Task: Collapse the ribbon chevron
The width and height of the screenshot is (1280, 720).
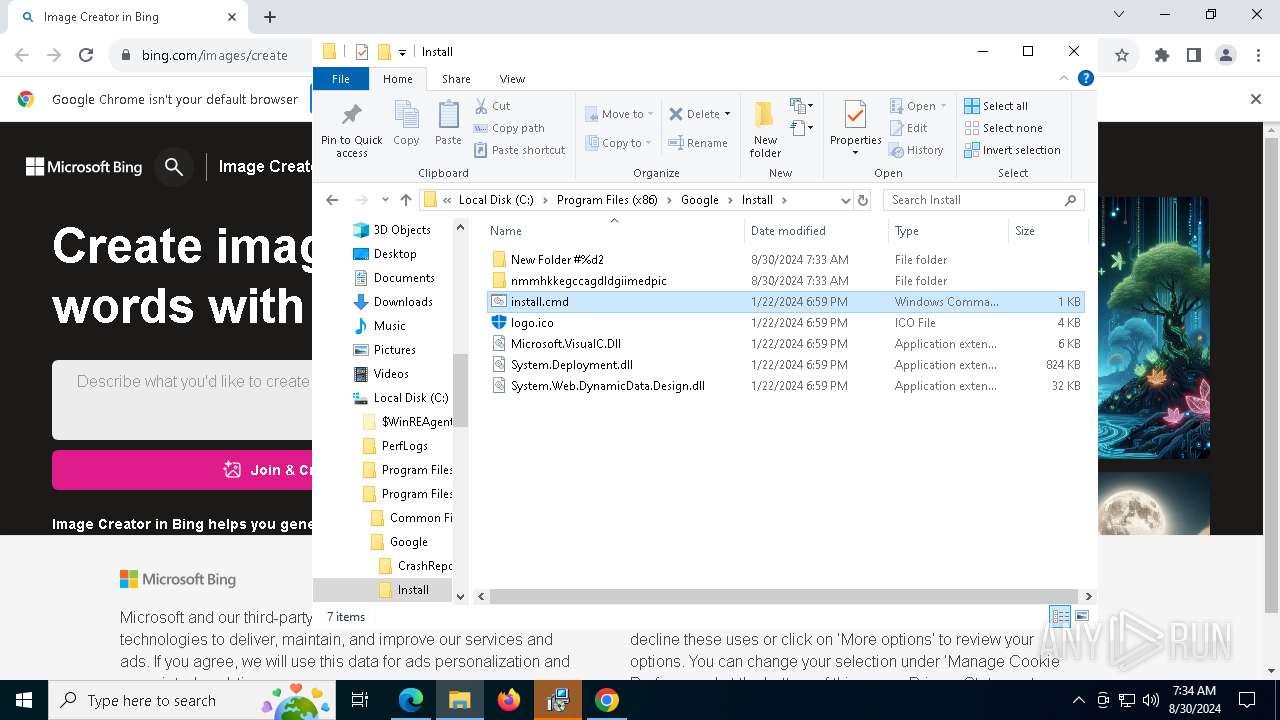Action: (x=1065, y=78)
